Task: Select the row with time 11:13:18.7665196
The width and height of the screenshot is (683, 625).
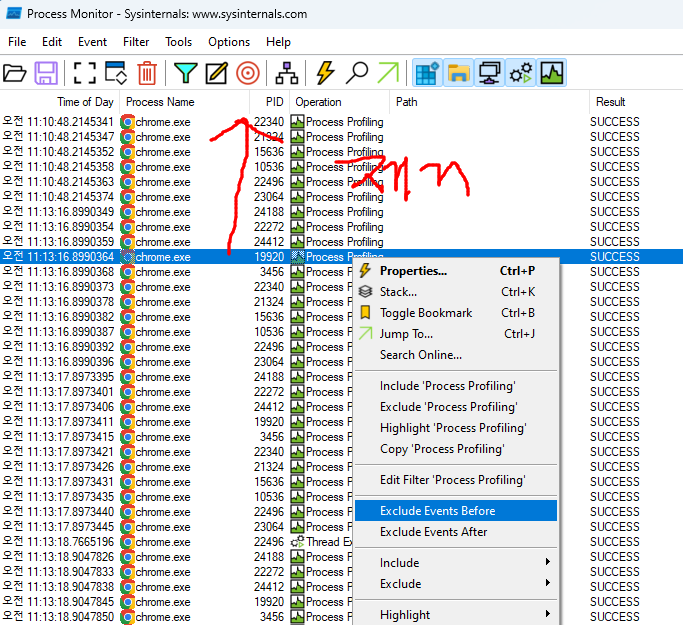Action: click(342, 542)
